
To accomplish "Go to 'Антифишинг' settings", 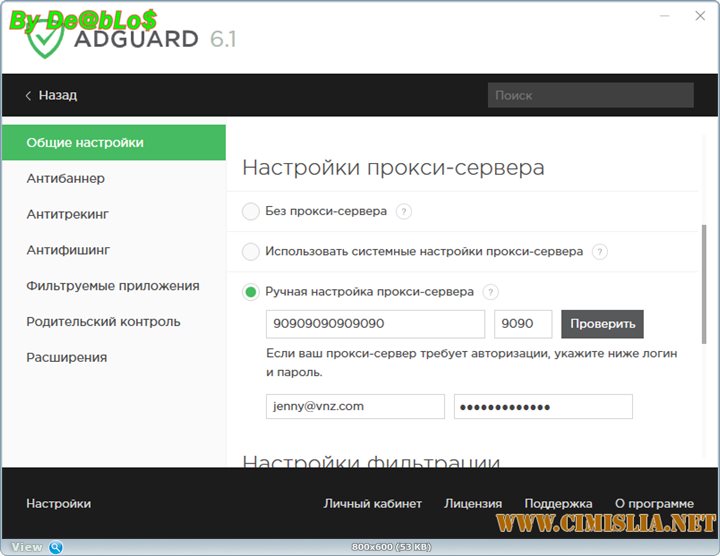I will point(68,250).
